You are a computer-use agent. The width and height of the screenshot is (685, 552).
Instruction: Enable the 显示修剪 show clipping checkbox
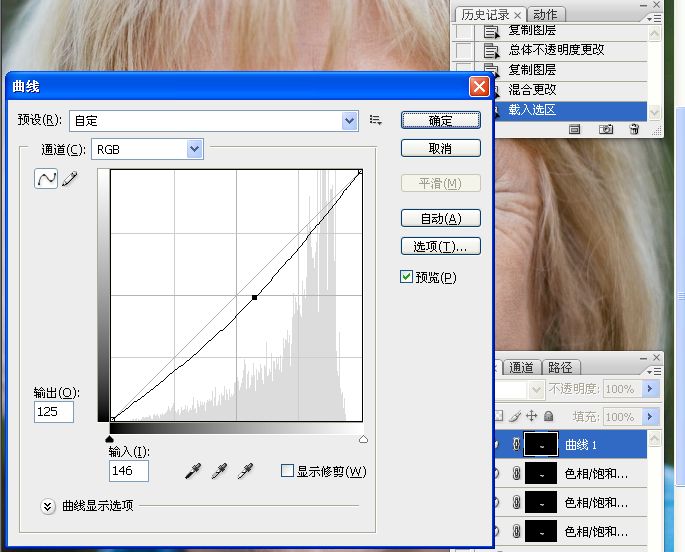(287, 471)
